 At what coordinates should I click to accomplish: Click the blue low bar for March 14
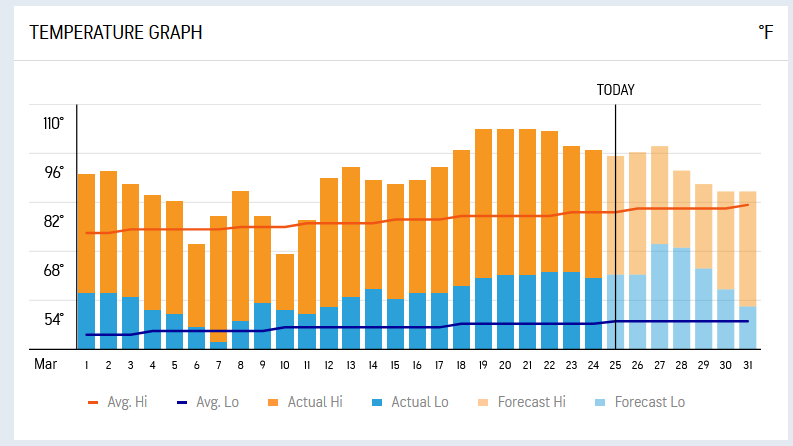click(x=373, y=319)
